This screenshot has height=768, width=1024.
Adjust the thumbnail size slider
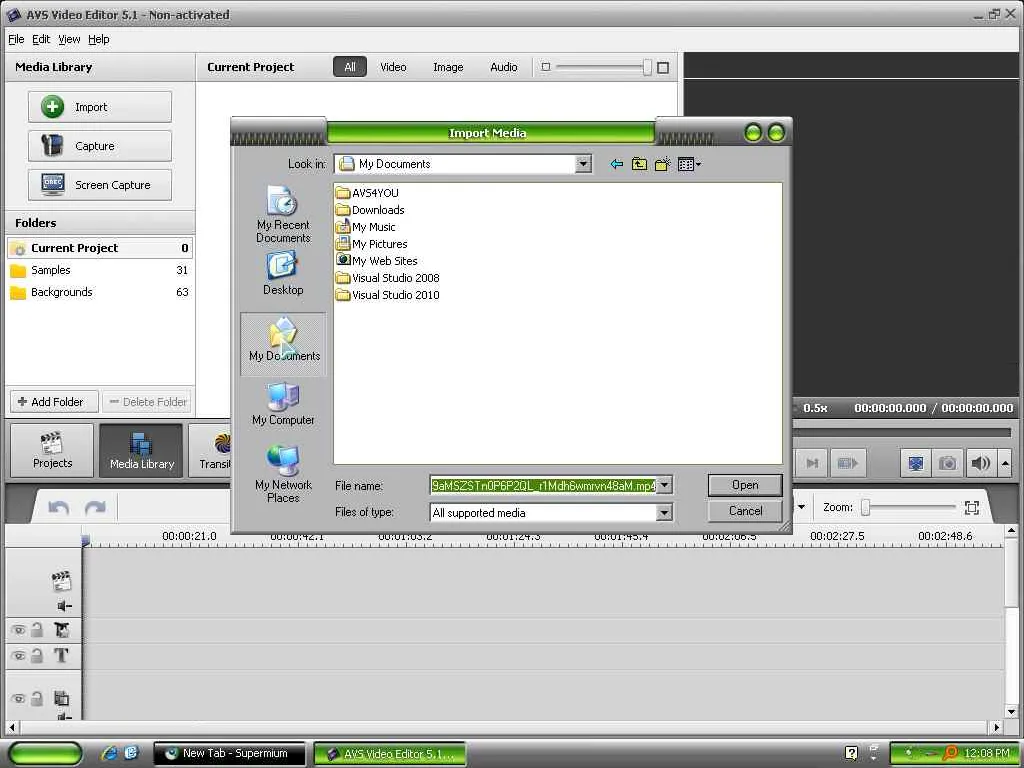(647, 67)
